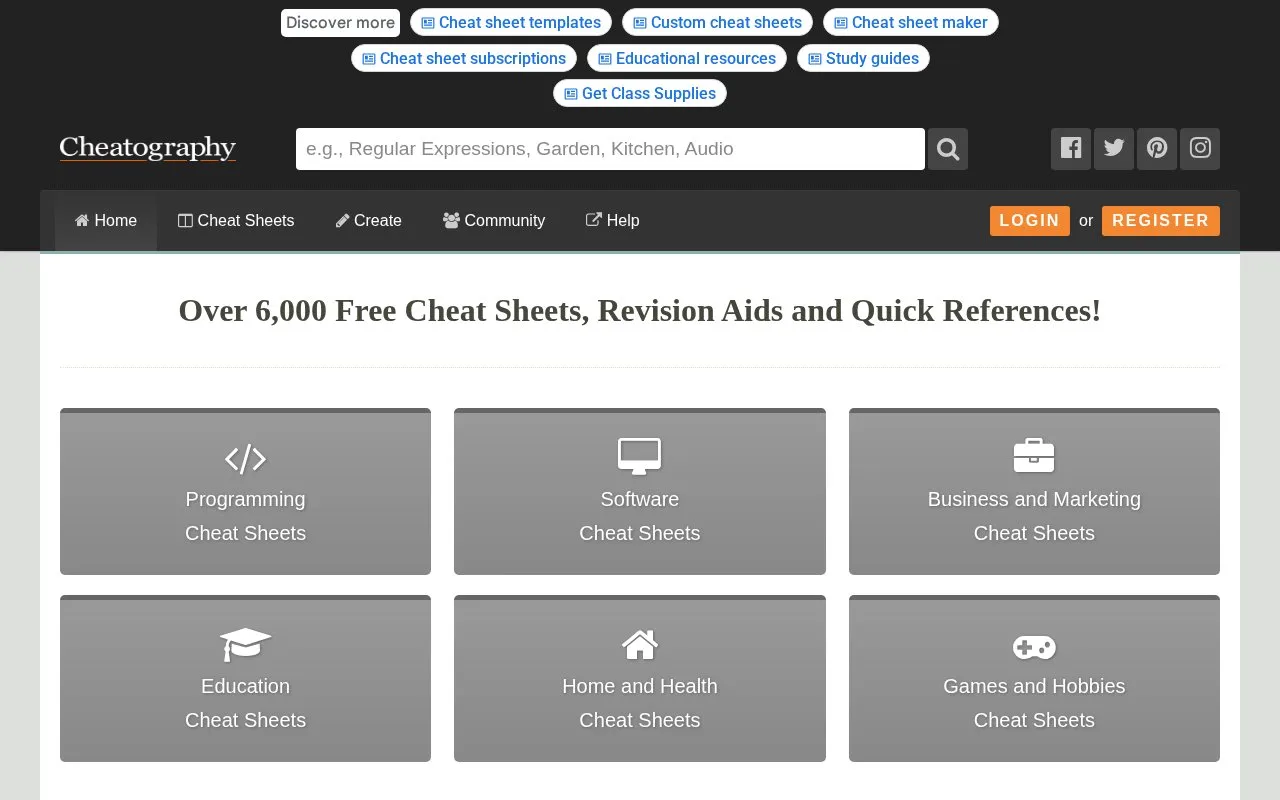Click the Programming code brackets icon
The width and height of the screenshot is (1280, 800).
(x=245, y=459)
